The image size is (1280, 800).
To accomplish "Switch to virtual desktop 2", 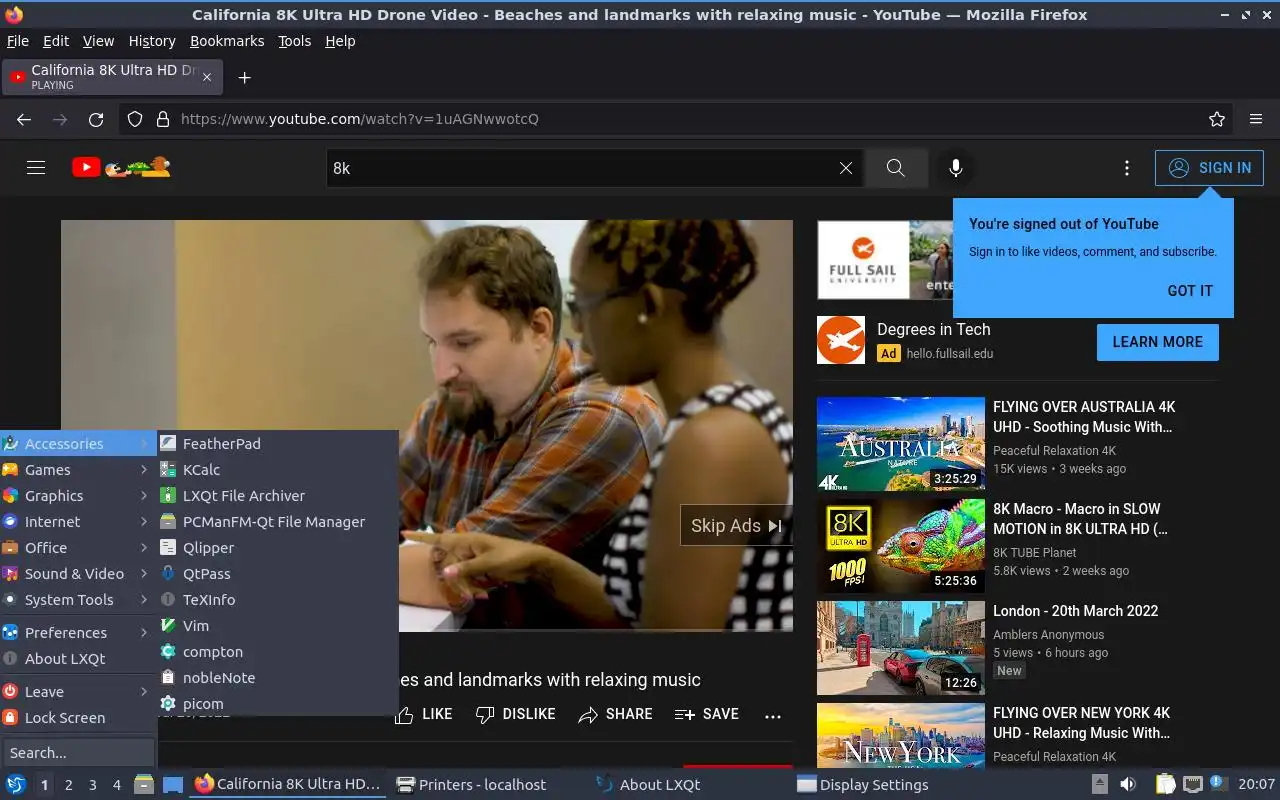I will pyautogui.click(x=69, y=785).
